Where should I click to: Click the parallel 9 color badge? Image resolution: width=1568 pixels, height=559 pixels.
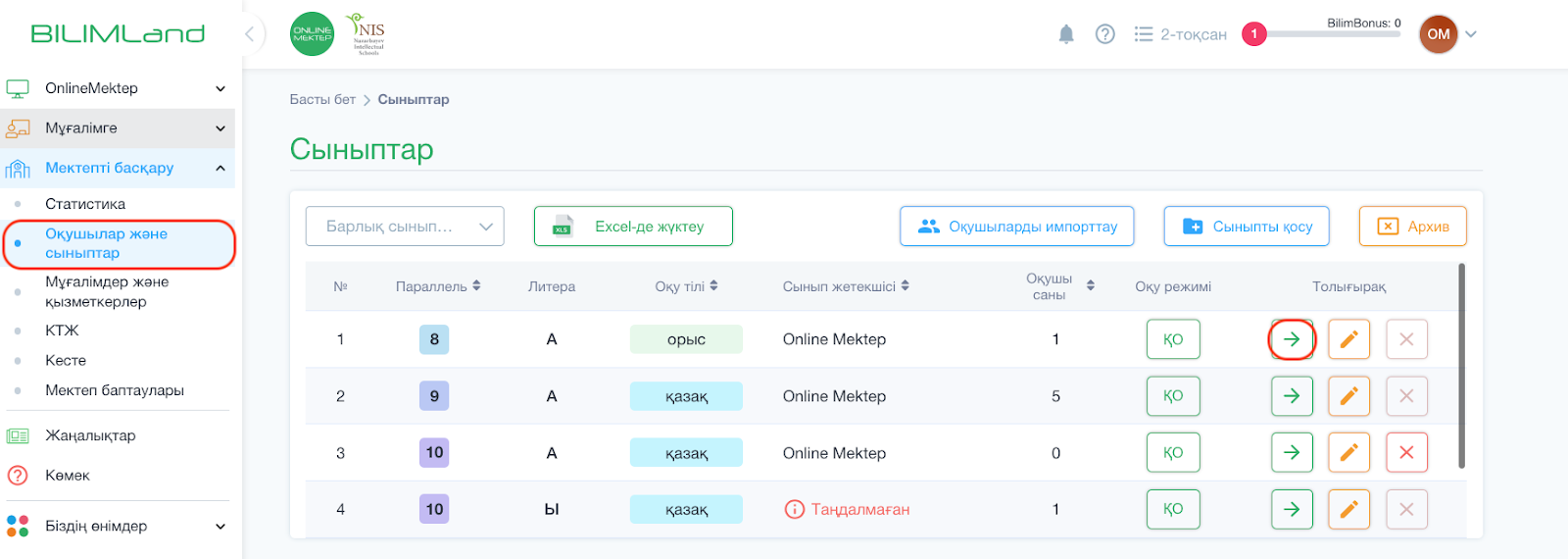434,396
